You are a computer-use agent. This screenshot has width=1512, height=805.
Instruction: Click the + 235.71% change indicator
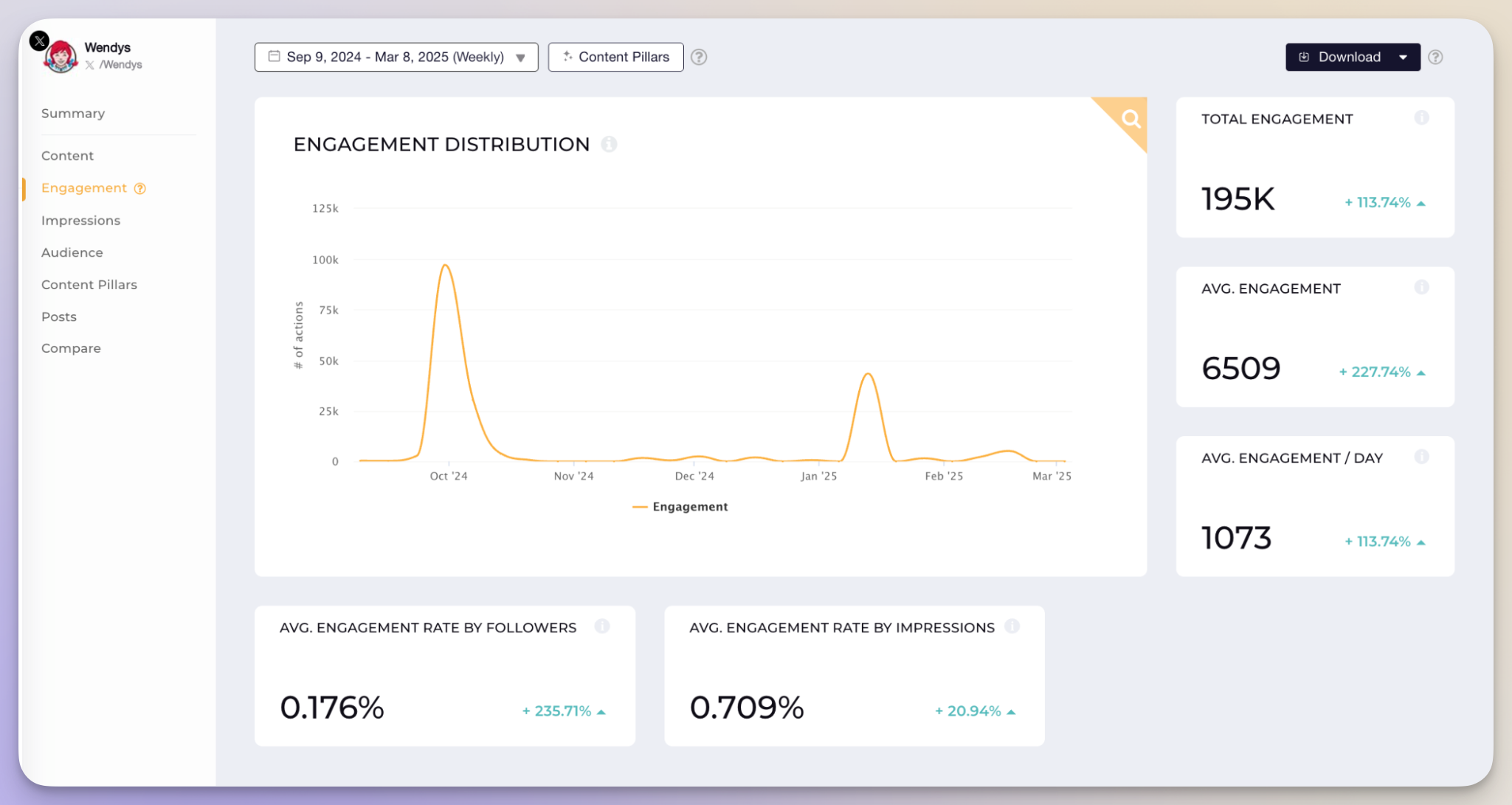coord(564,711)
